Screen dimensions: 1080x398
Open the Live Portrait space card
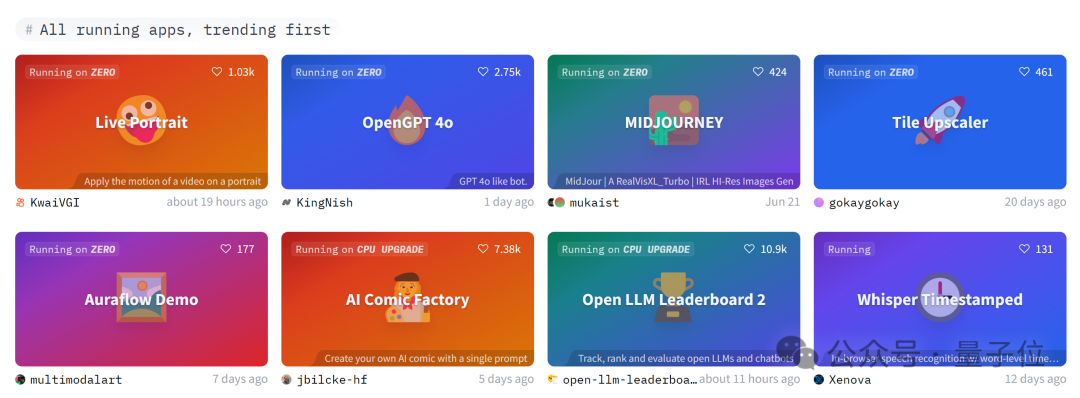(x=141, y=122)
